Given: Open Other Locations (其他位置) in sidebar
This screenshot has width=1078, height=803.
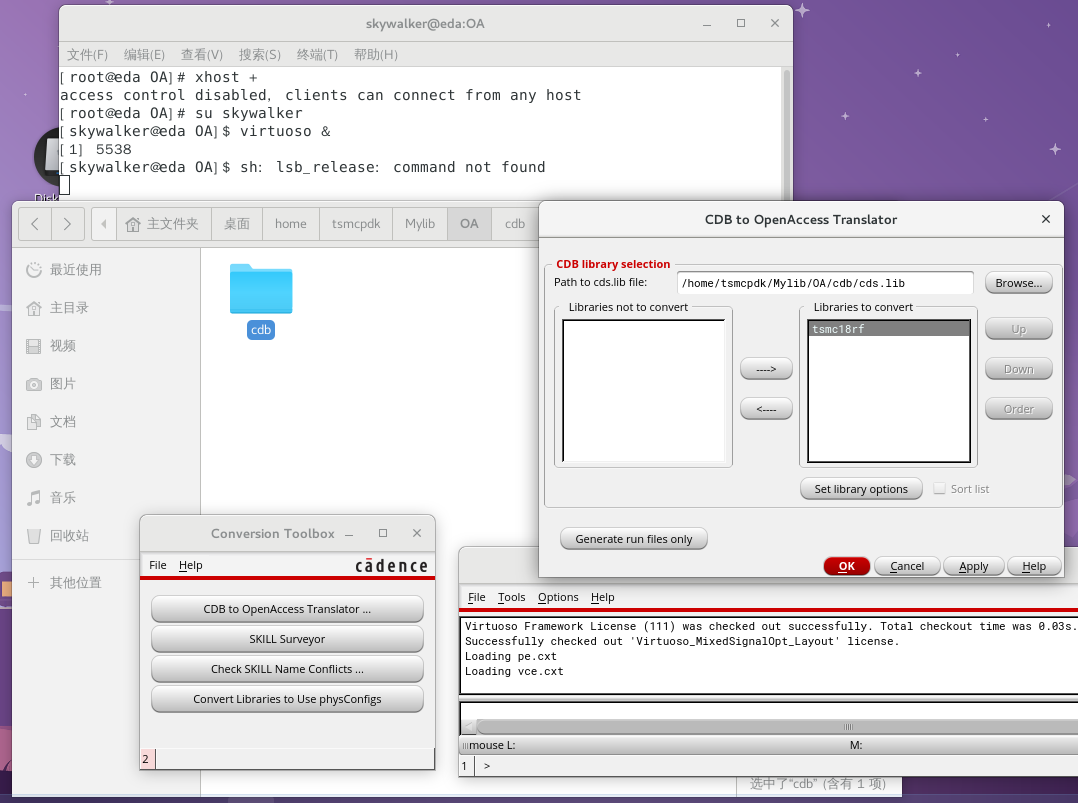Looking at the screenshot, I should tap(63, 582).
